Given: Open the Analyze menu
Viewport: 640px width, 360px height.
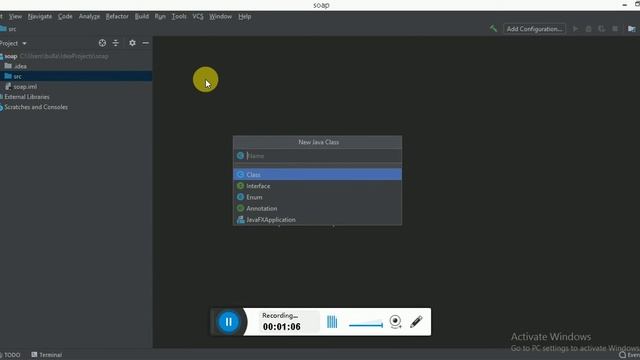Looking at the screenshot, I should click(x=89, y=17).
